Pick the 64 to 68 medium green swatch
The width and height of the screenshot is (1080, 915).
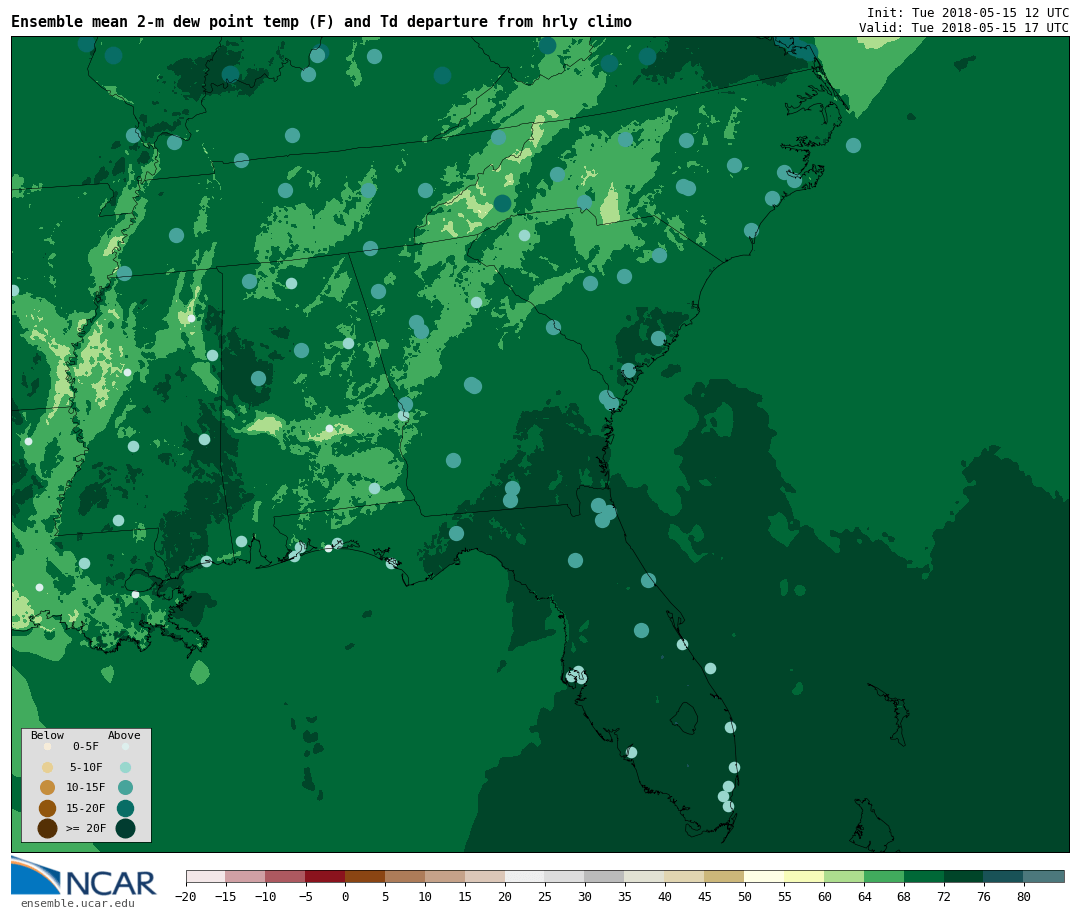[884, 876]
